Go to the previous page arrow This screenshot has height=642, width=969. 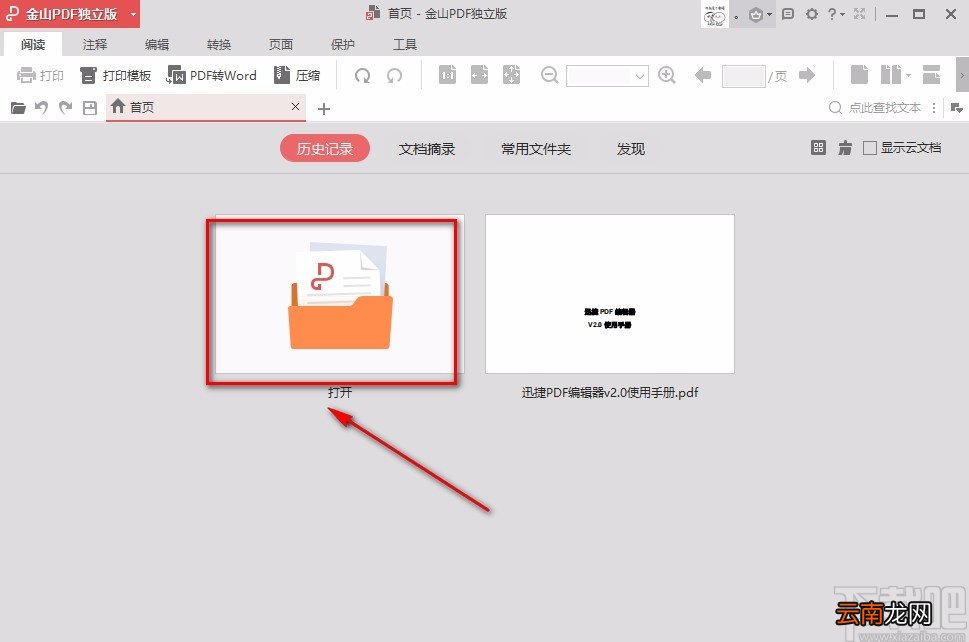coord(703,75)
